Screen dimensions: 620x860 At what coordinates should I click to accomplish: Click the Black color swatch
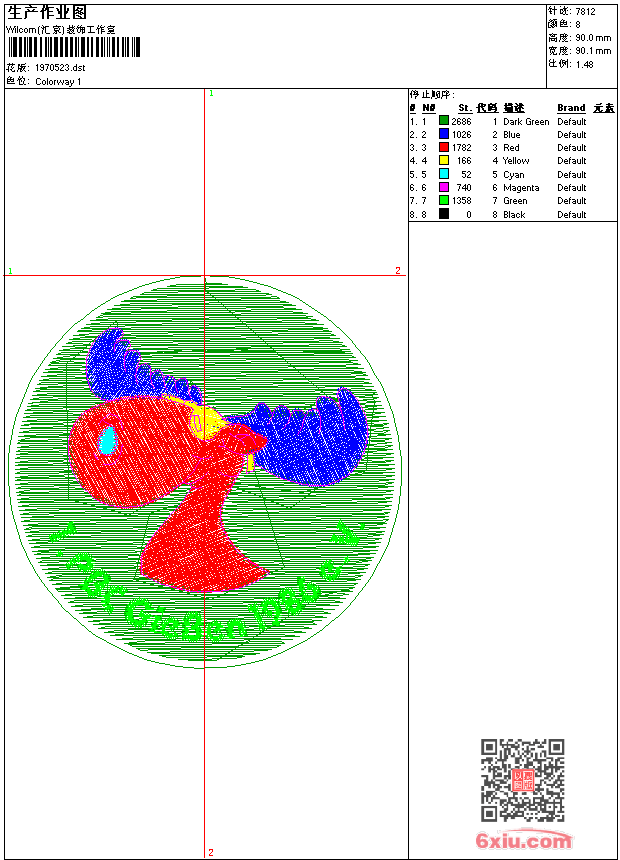pyautogui.click(x=444, y=214)
